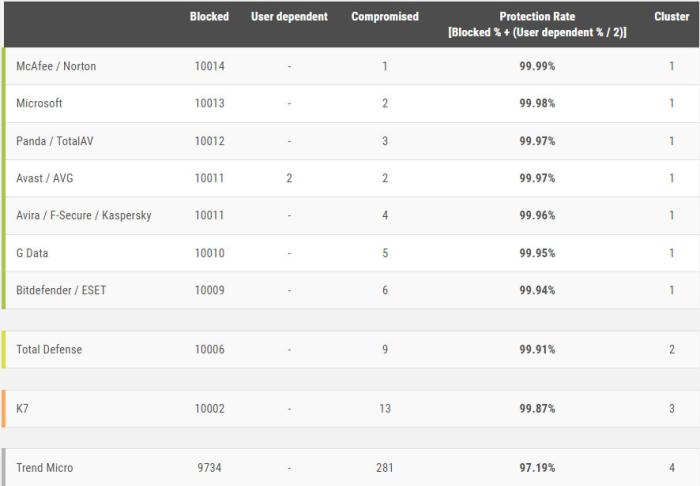Select the Cluster column header

click(x=672, y=17)
